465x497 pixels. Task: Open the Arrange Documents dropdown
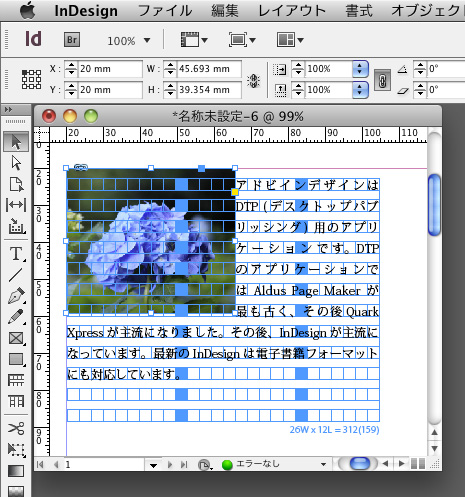(x=290, y=40)
